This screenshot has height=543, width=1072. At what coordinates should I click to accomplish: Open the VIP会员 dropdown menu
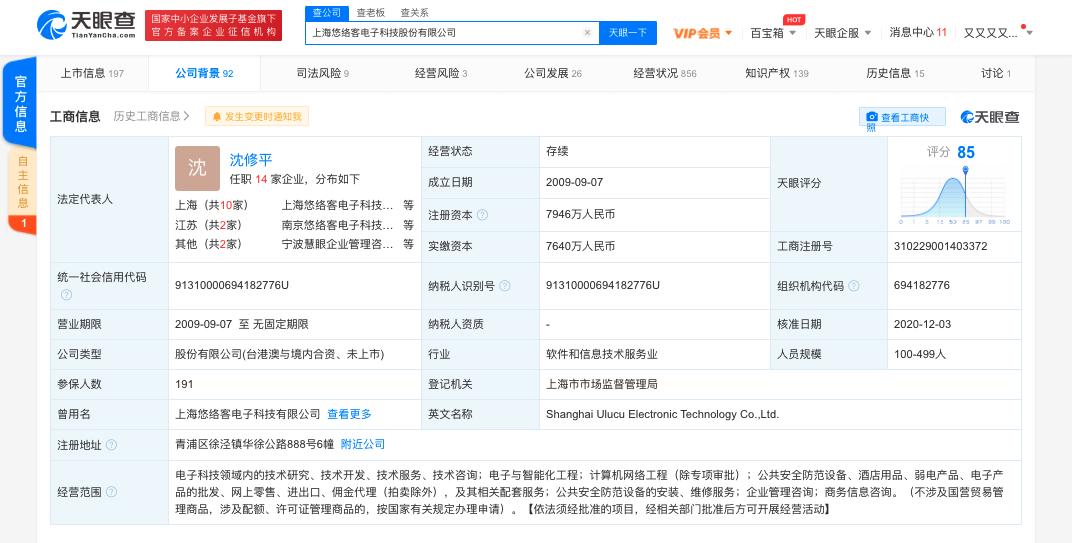coord(702,33)
